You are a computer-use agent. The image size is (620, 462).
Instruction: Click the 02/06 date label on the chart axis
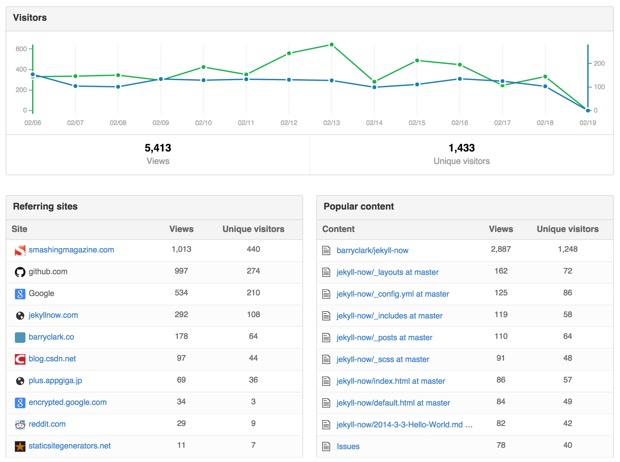pyautogui.click(x=32, y=123)
